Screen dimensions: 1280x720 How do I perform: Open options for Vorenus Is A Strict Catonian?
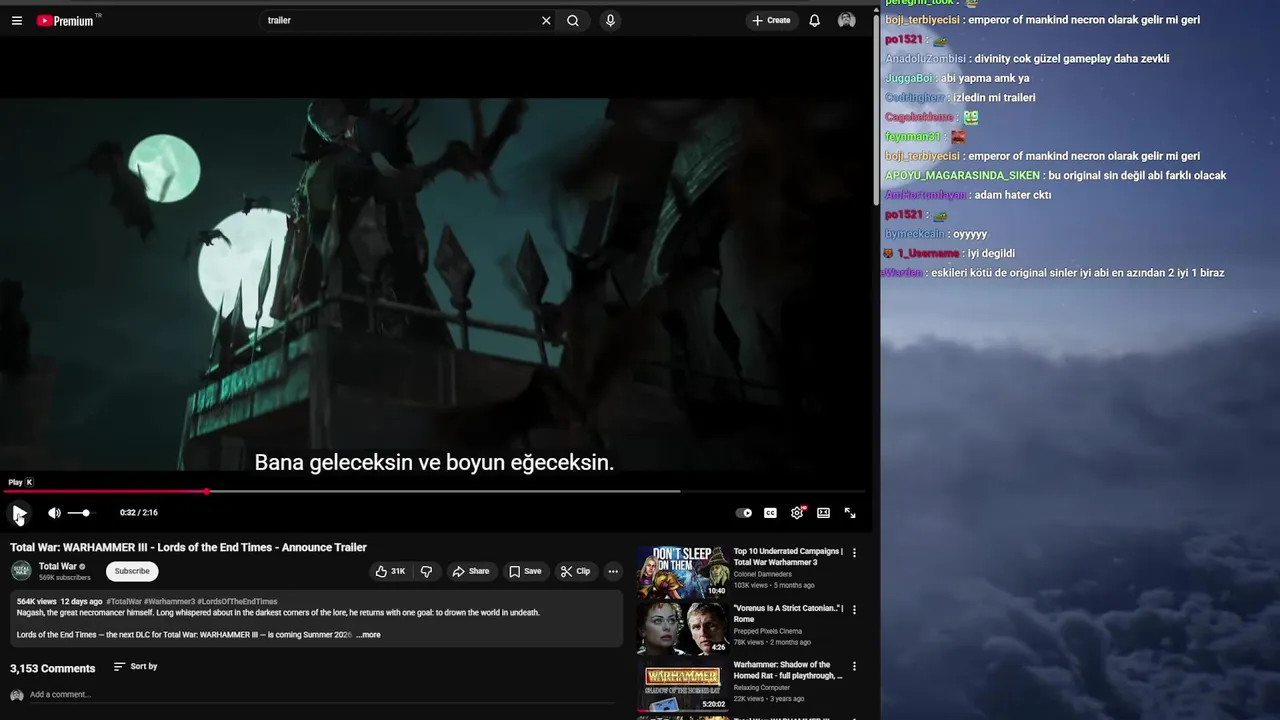point(854,609)
